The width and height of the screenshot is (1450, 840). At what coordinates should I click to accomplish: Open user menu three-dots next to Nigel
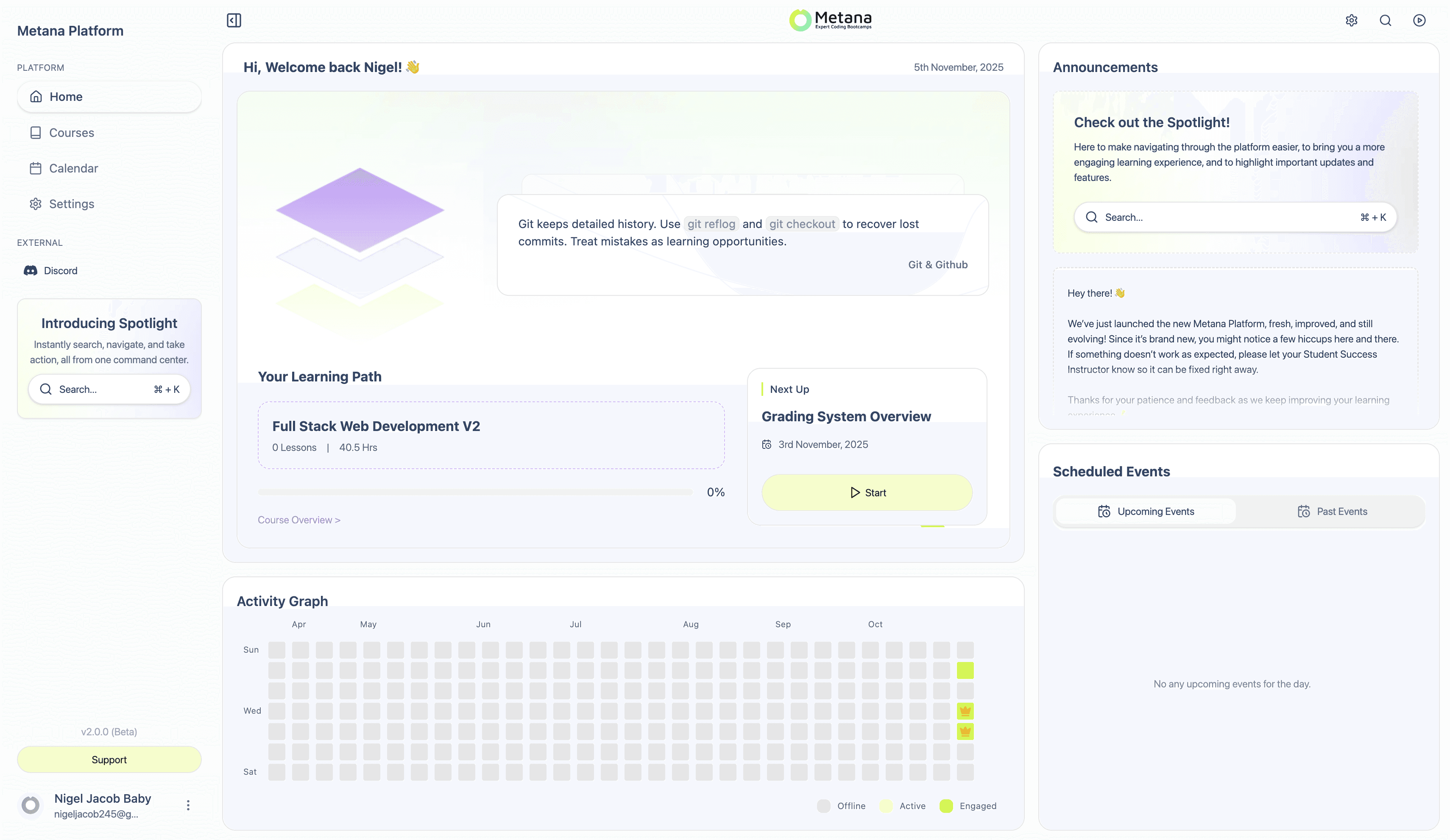tap(188, 805)
